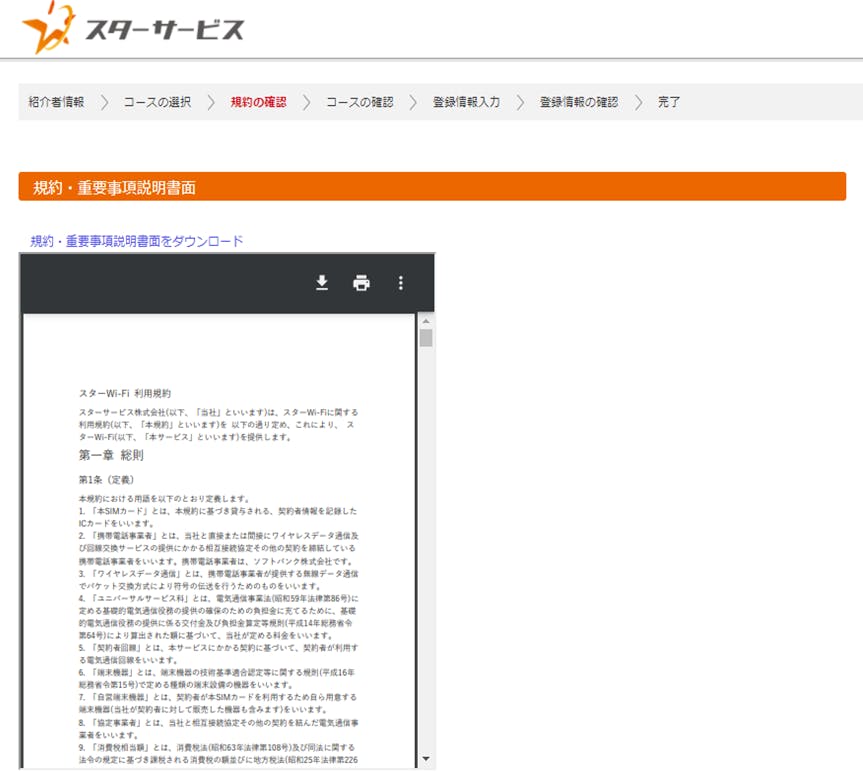Print the PDF with the printer icon
This screenshot has width=863, height=784.
coord(361,283)
